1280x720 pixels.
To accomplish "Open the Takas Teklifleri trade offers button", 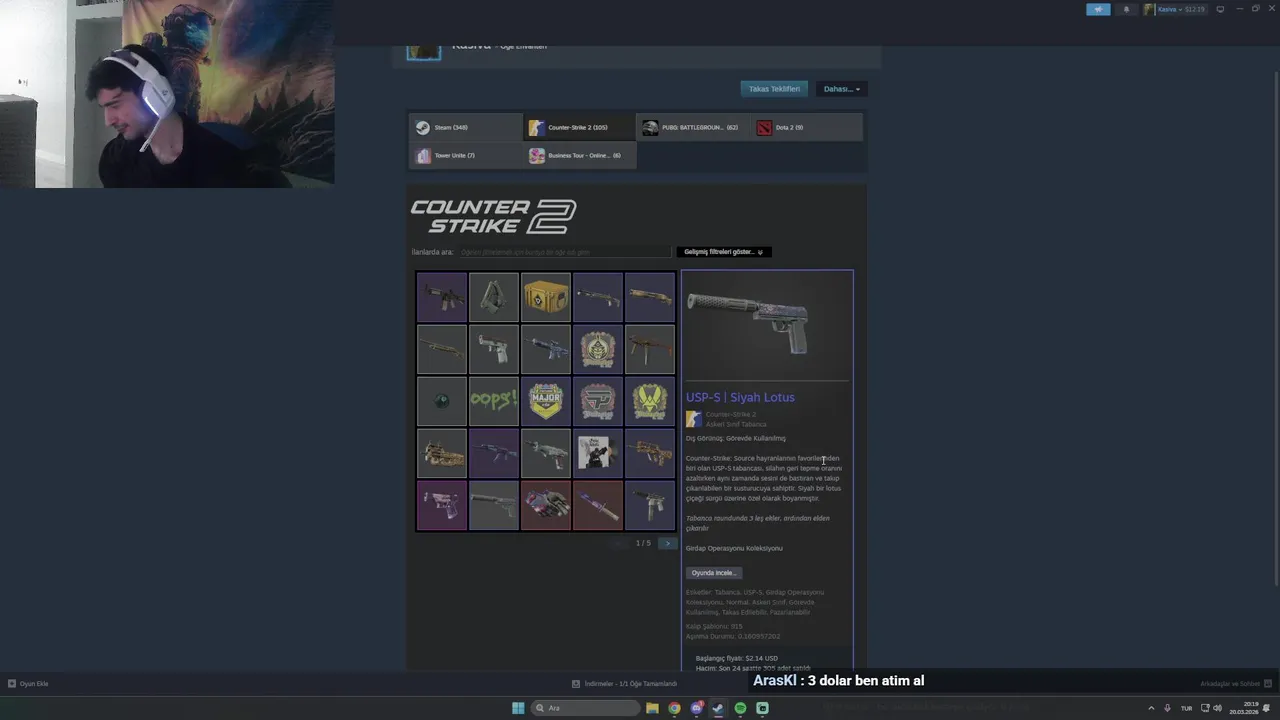I will coord(774,89).
